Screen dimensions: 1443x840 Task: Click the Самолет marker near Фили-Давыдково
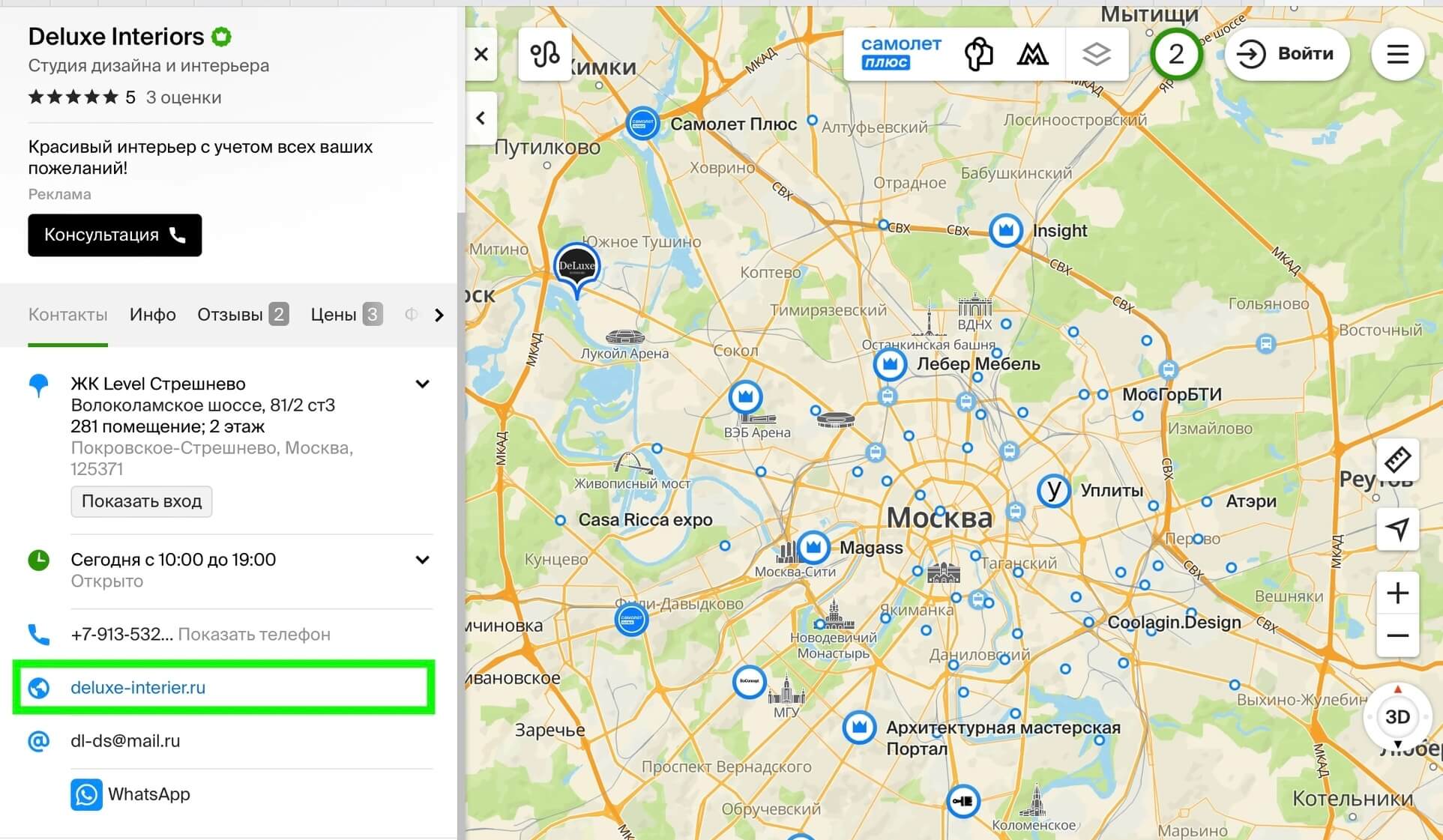tap(631, 620)
